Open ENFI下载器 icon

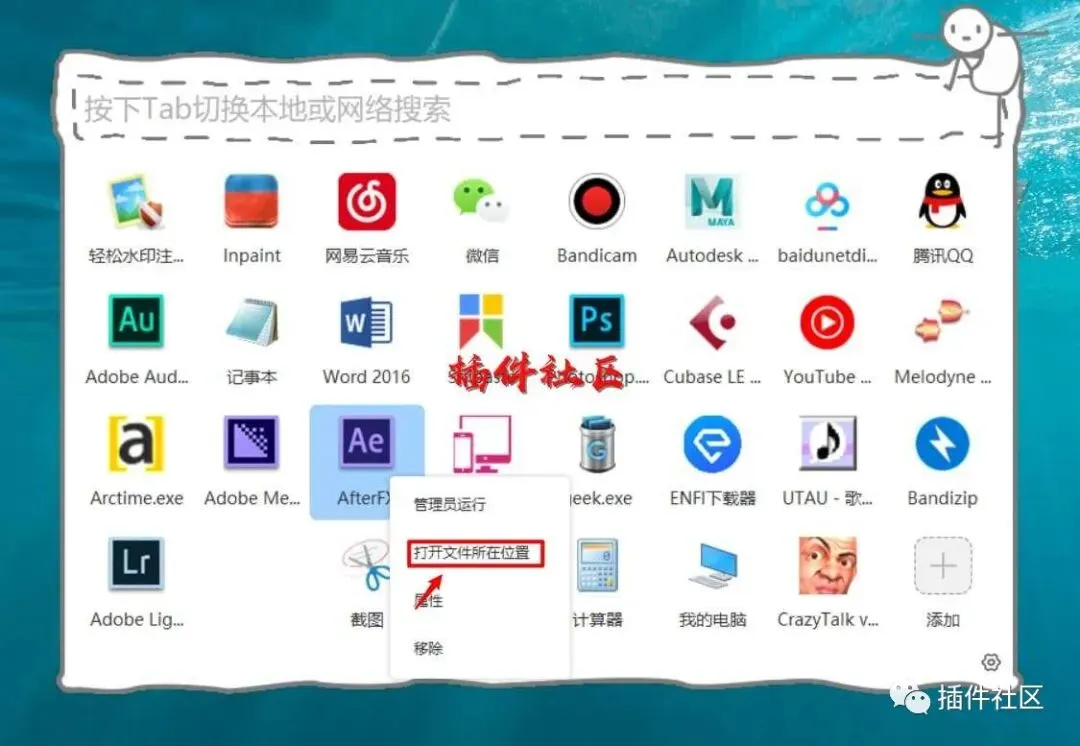(712, 444)
